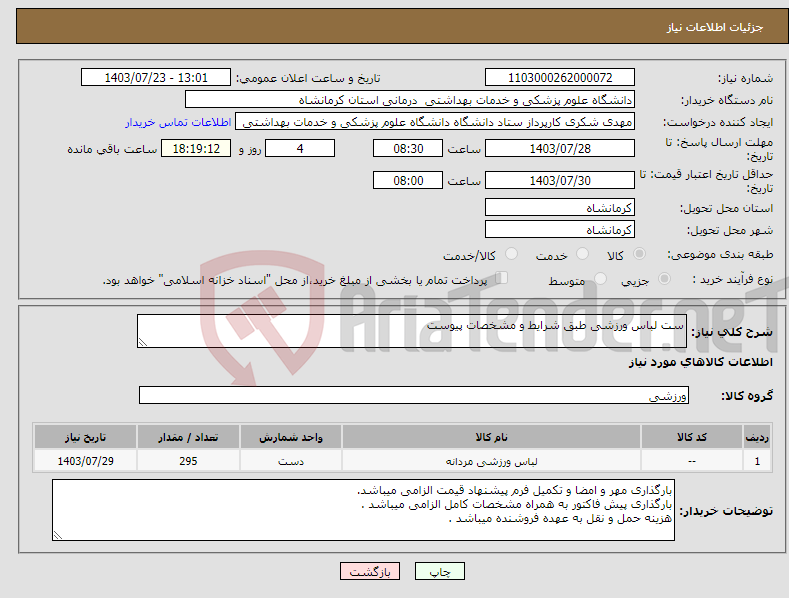Select the متوسط purchase type radio
The image size is (789, 598).
pyautogui.click(x=600, y=278)
